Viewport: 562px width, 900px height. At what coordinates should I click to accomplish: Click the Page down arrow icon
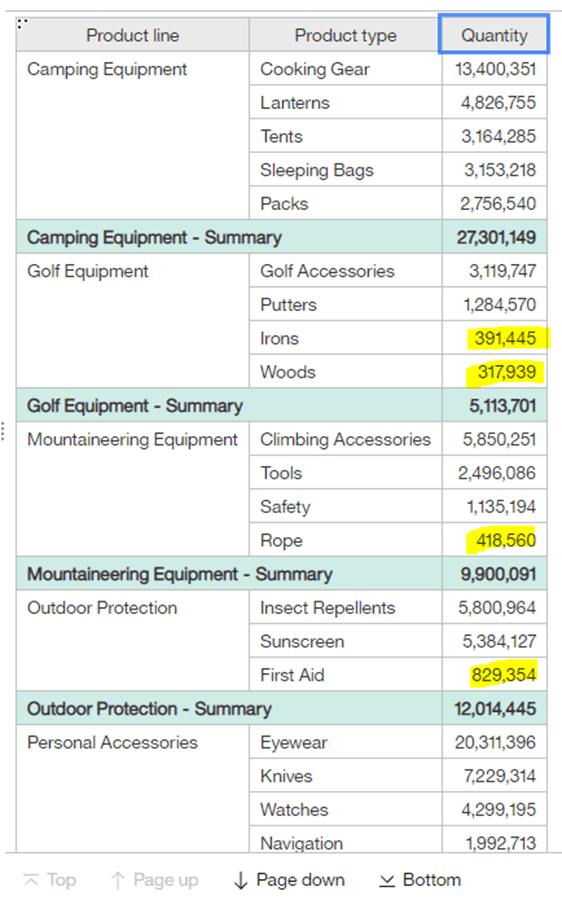click(x=241, y=880)
